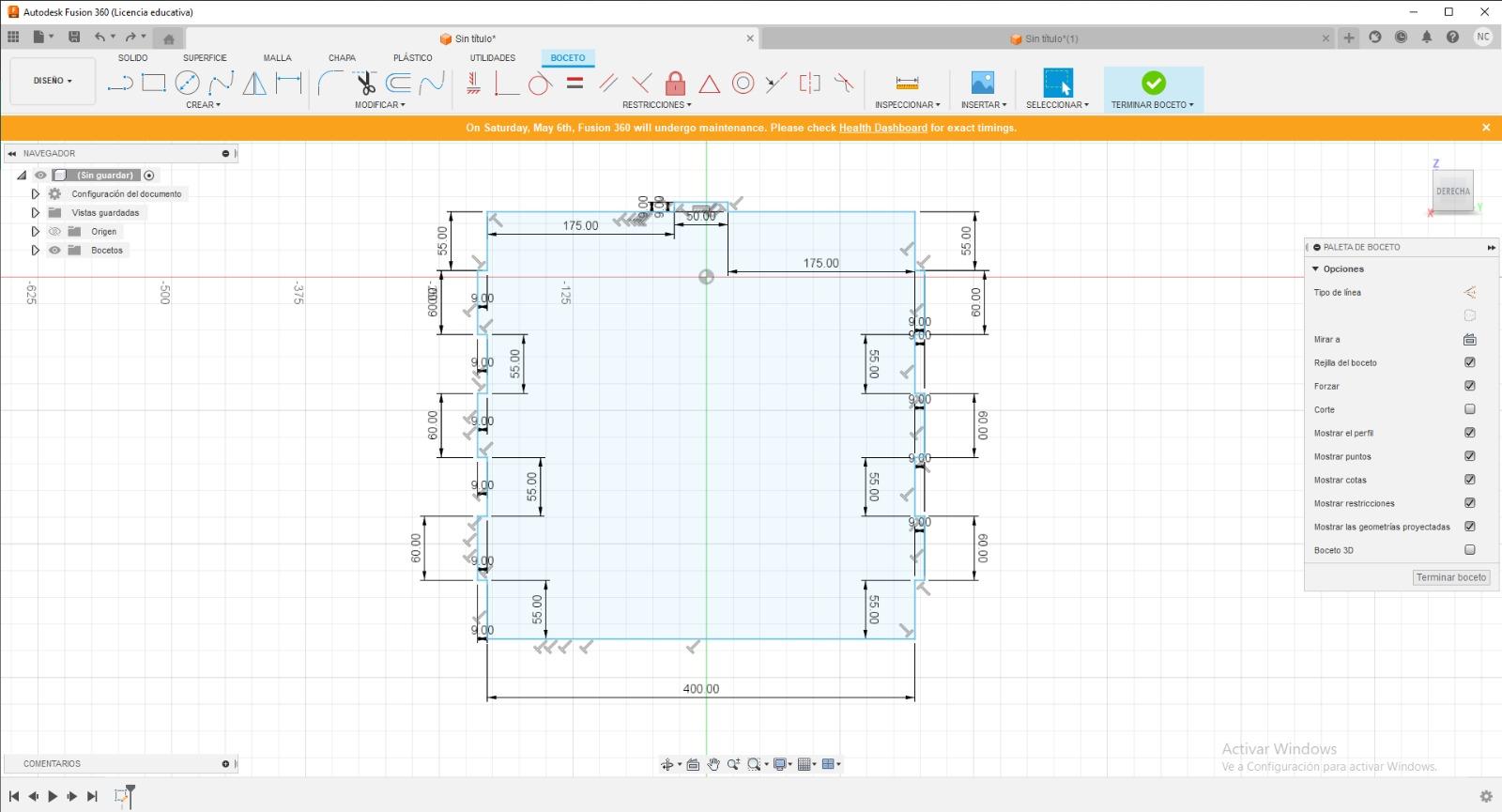1502x812 pixels.
Task: Select the Offset tool
Action: tap(398, 84)
